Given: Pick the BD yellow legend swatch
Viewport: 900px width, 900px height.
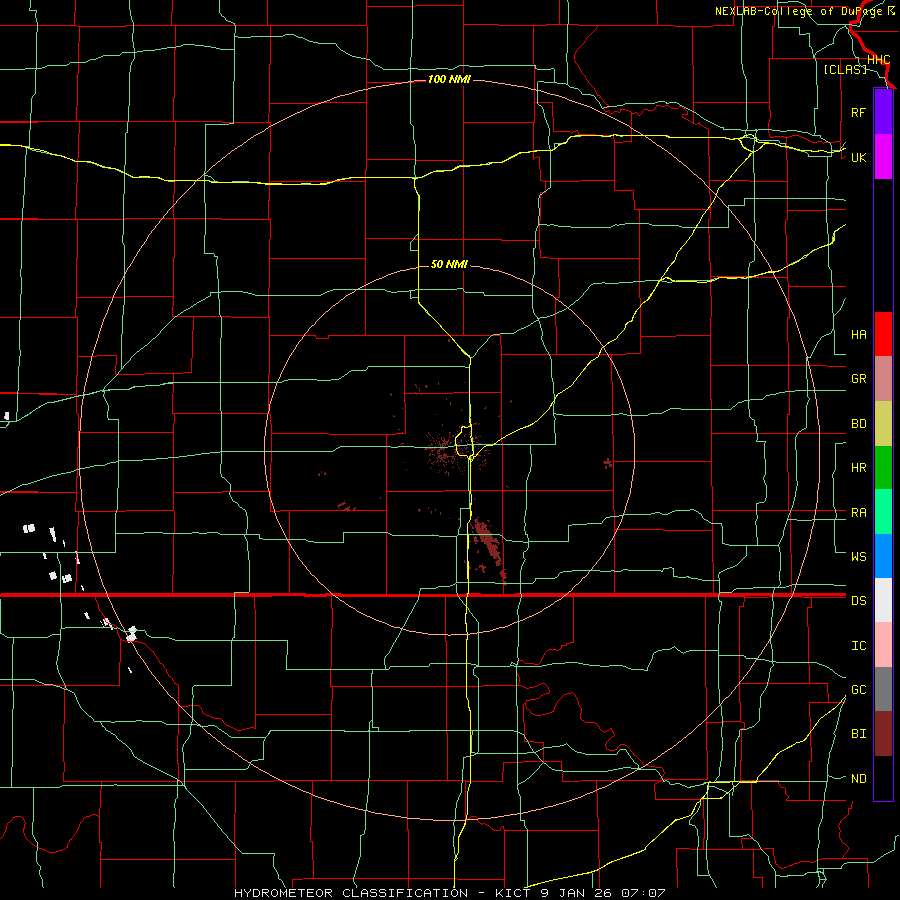Looking at the screenshot, I should 883,424.
